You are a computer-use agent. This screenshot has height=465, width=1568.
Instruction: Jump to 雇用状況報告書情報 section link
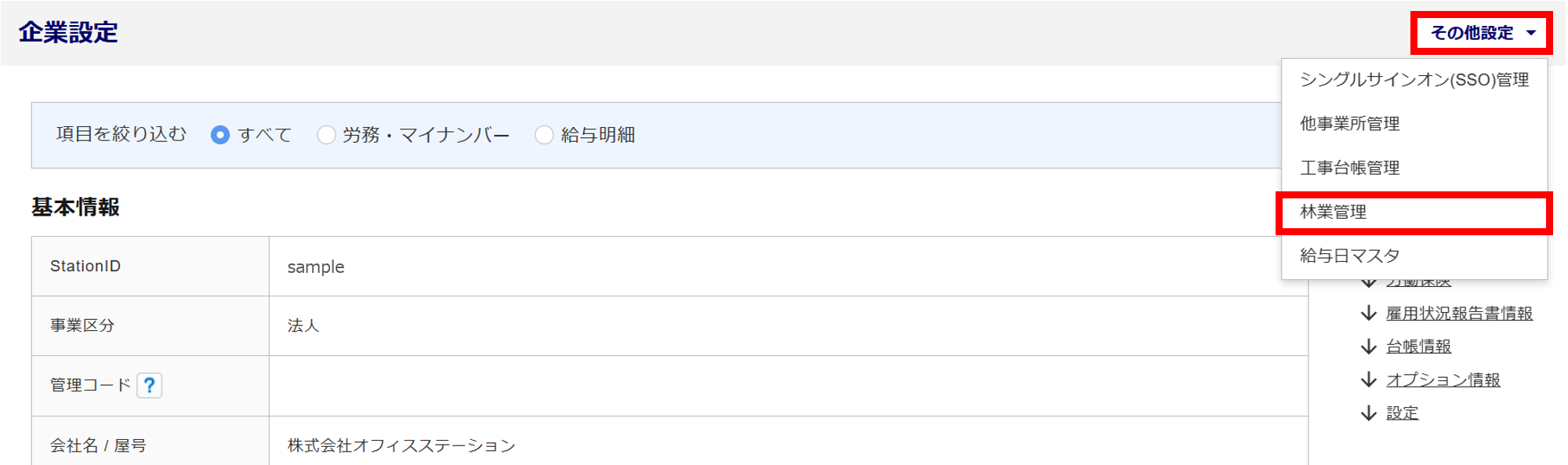pos(1459,314)
